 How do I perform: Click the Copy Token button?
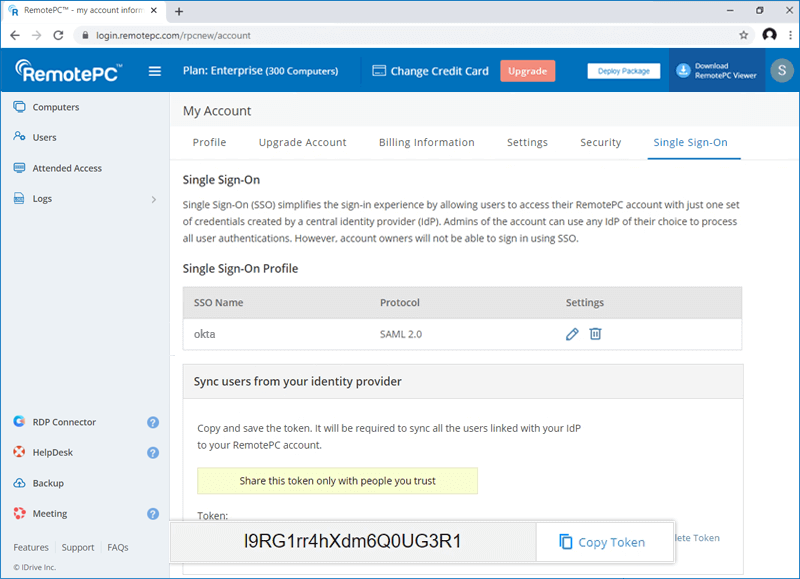click(x=601, y=542)
